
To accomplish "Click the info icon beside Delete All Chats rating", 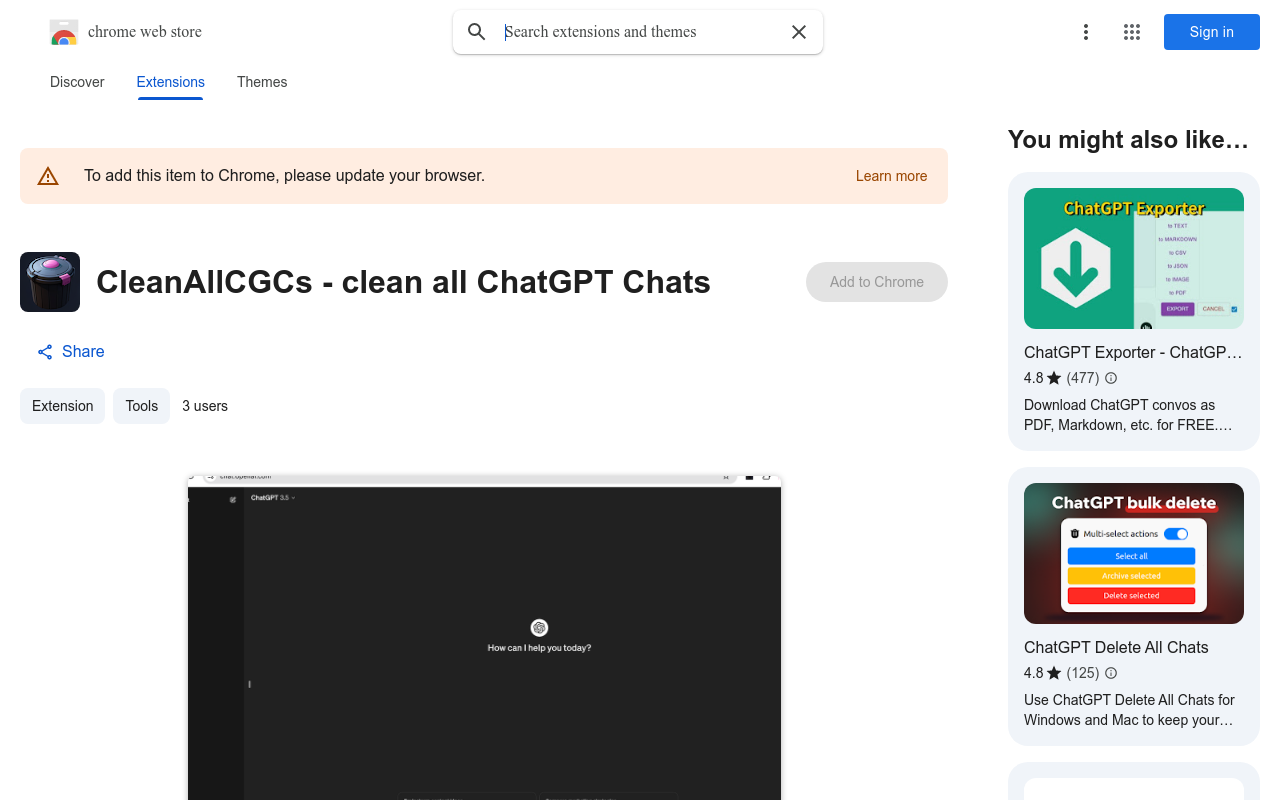I will (x=1110, y=673).
